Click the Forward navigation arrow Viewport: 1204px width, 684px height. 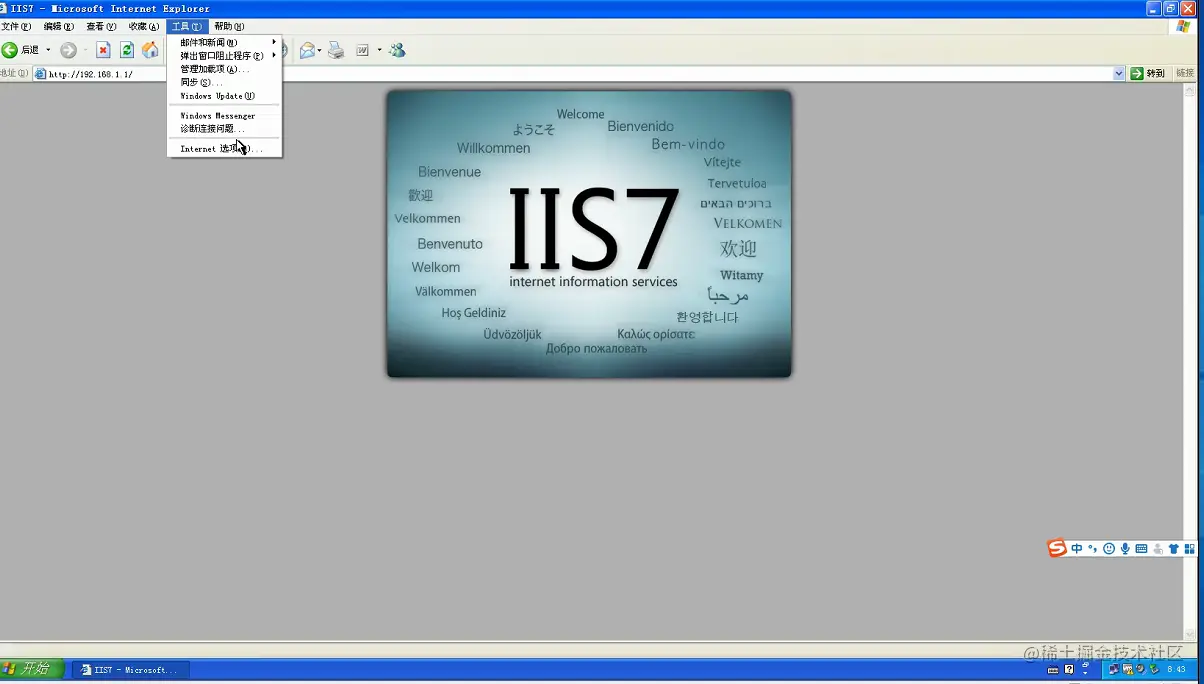pos(68,50)
